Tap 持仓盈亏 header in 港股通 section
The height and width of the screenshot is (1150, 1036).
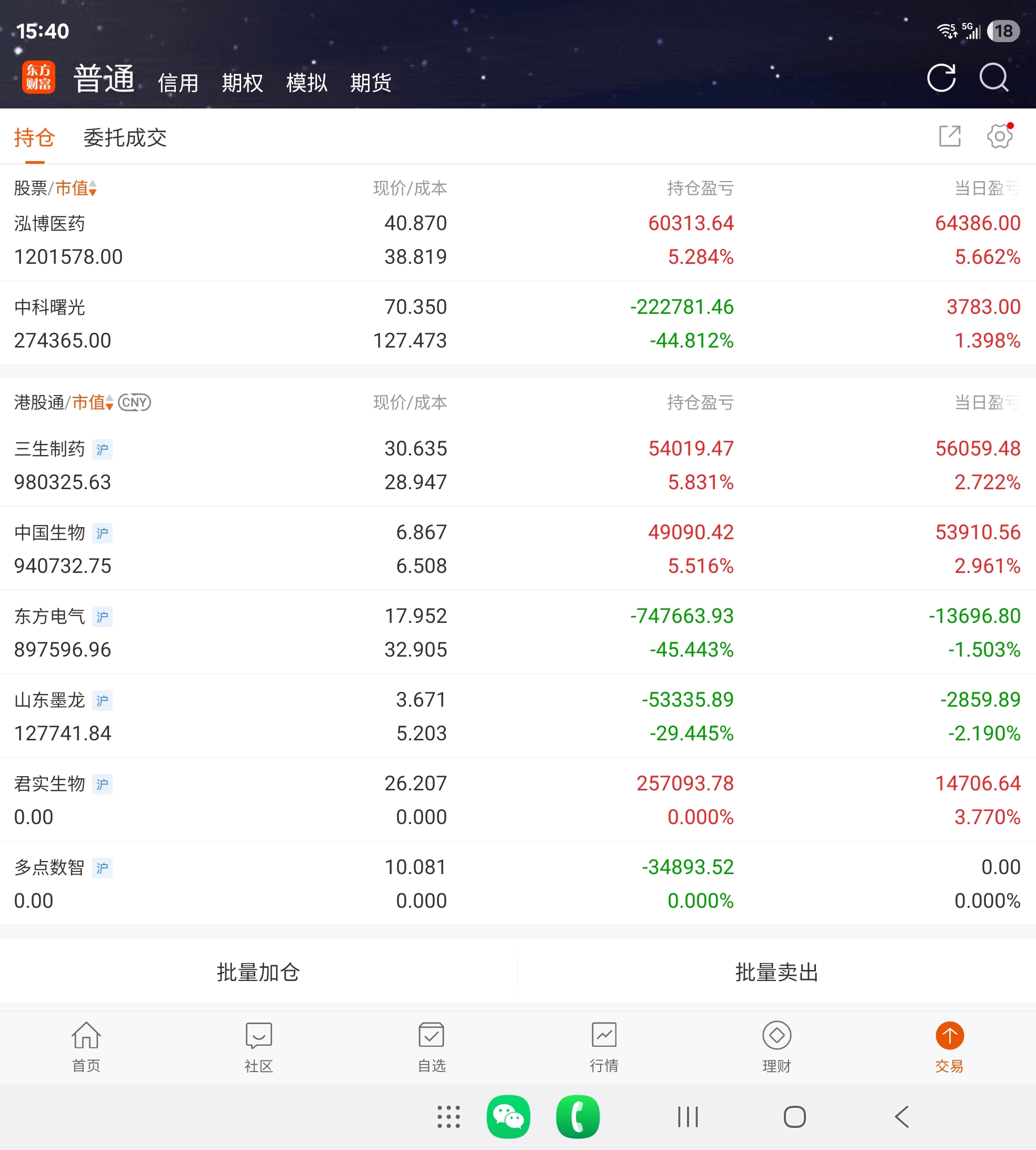pyautogui.click(x=700, y=402)
